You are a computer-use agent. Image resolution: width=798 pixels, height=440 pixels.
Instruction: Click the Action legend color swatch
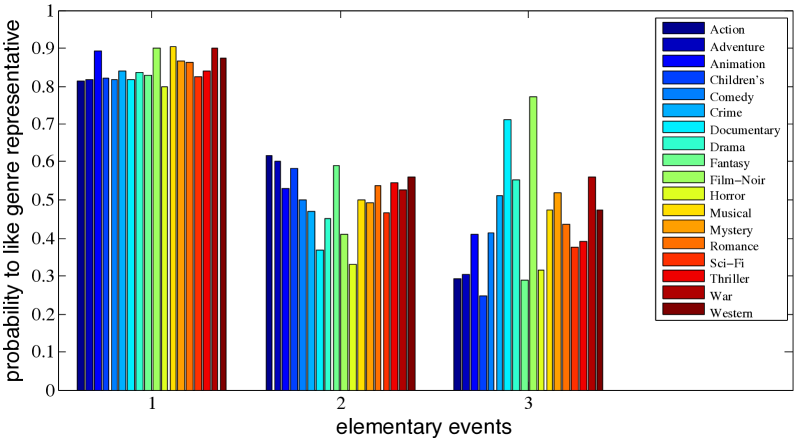683,29
